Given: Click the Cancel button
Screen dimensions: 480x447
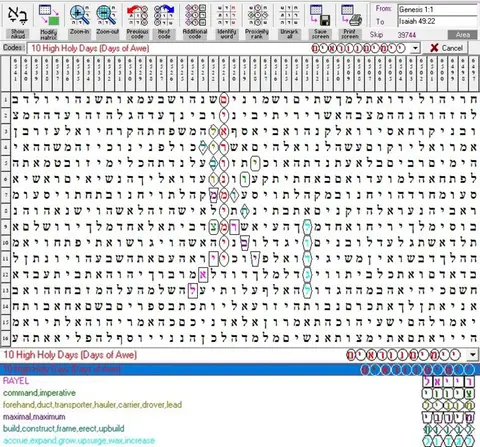Looking at the screenshot, I should (x=445, y=48).
